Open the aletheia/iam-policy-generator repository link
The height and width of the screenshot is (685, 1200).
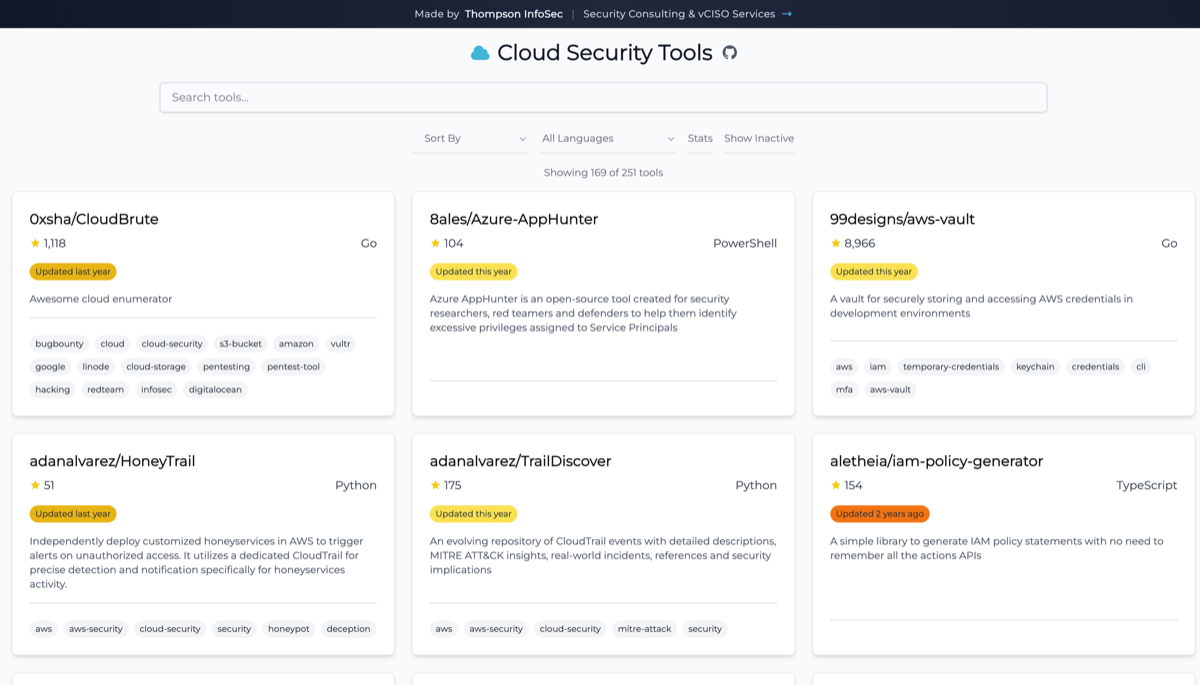pos(936,461)
